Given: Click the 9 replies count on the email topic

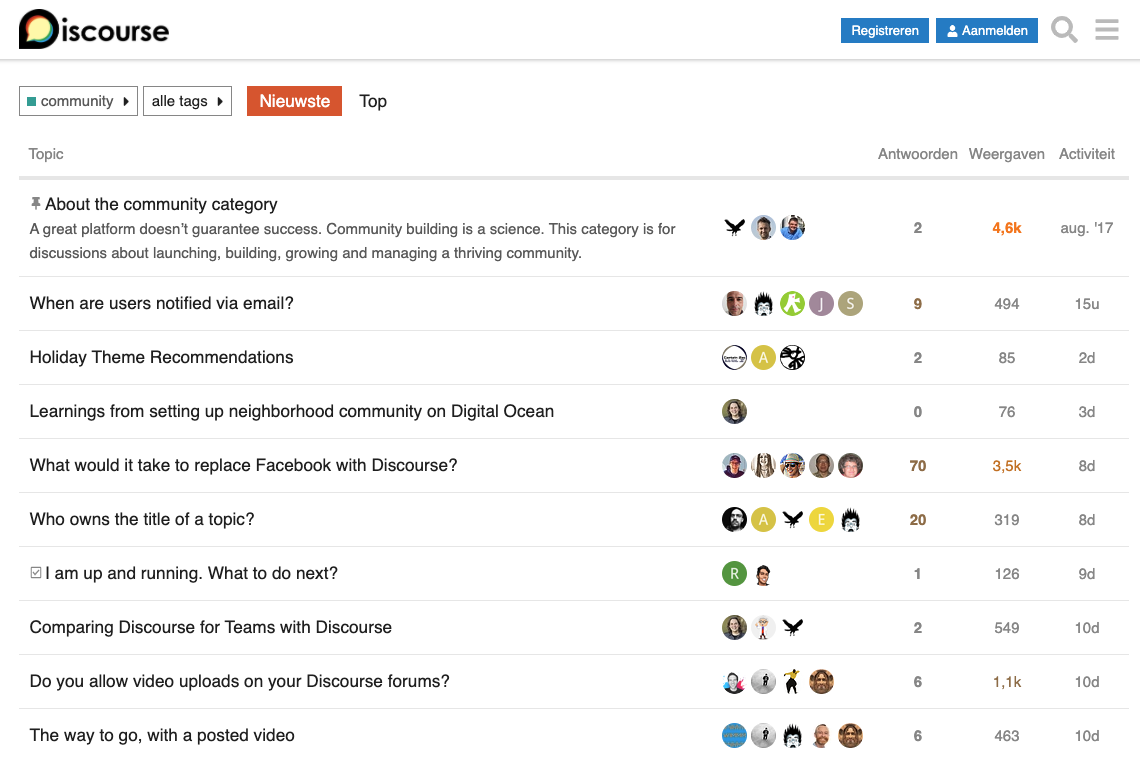Looking at the screenshot, I should click(x=918, y=304).
